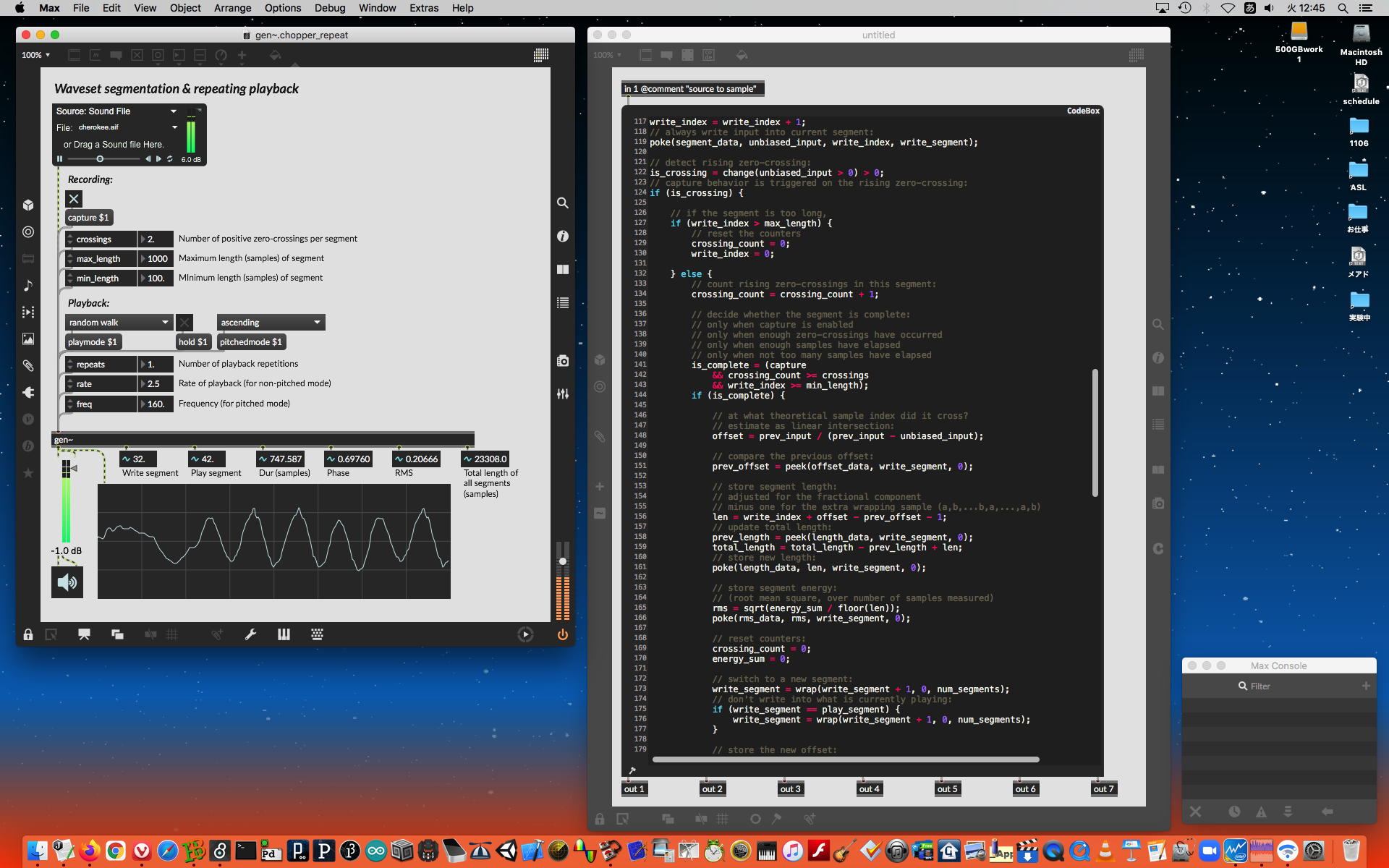Screen dimensions: 1389x868
Task: Toggle the Recording capture checkbox
Action: coord(74,199)
